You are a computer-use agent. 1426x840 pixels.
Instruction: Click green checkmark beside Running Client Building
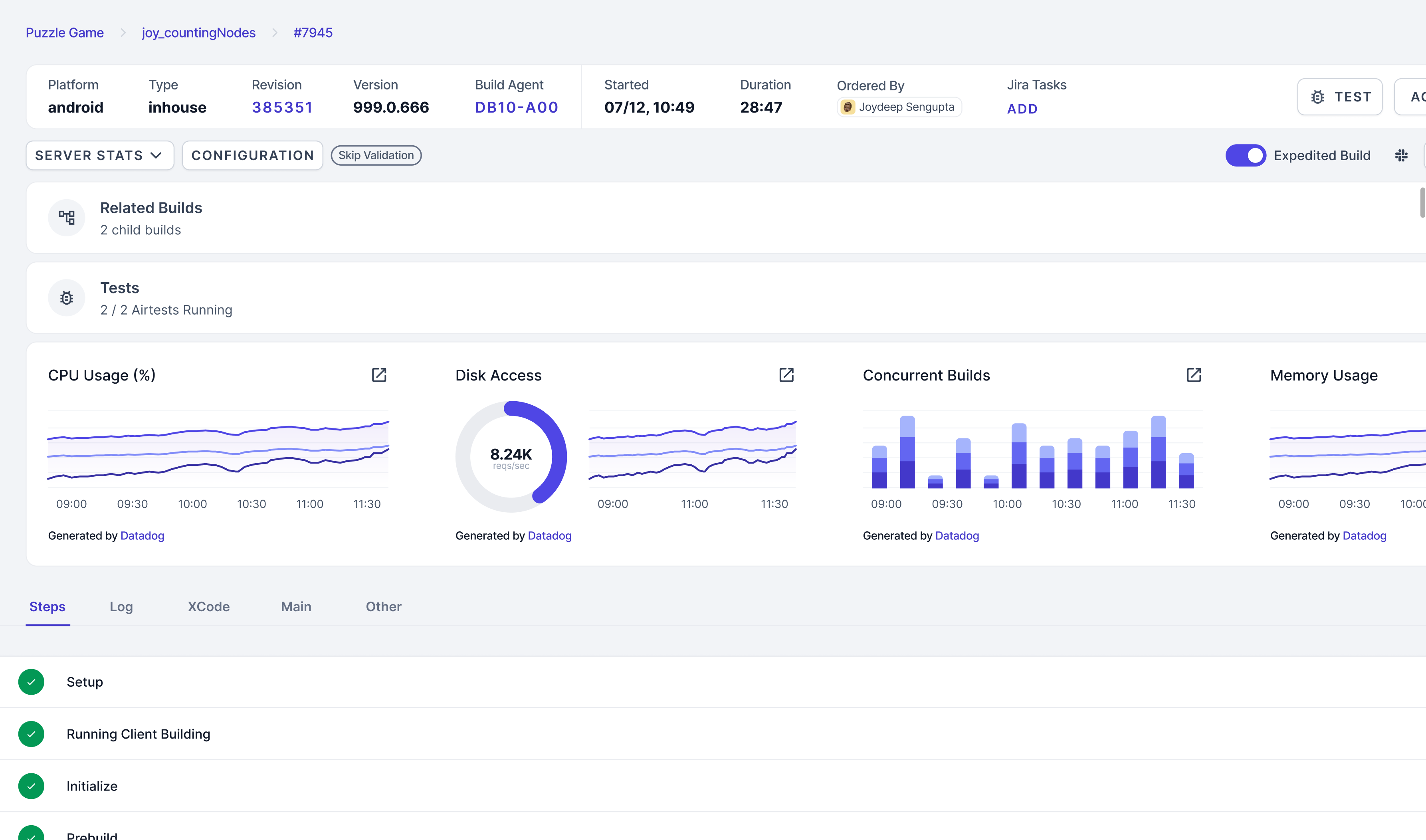(31, 733)
